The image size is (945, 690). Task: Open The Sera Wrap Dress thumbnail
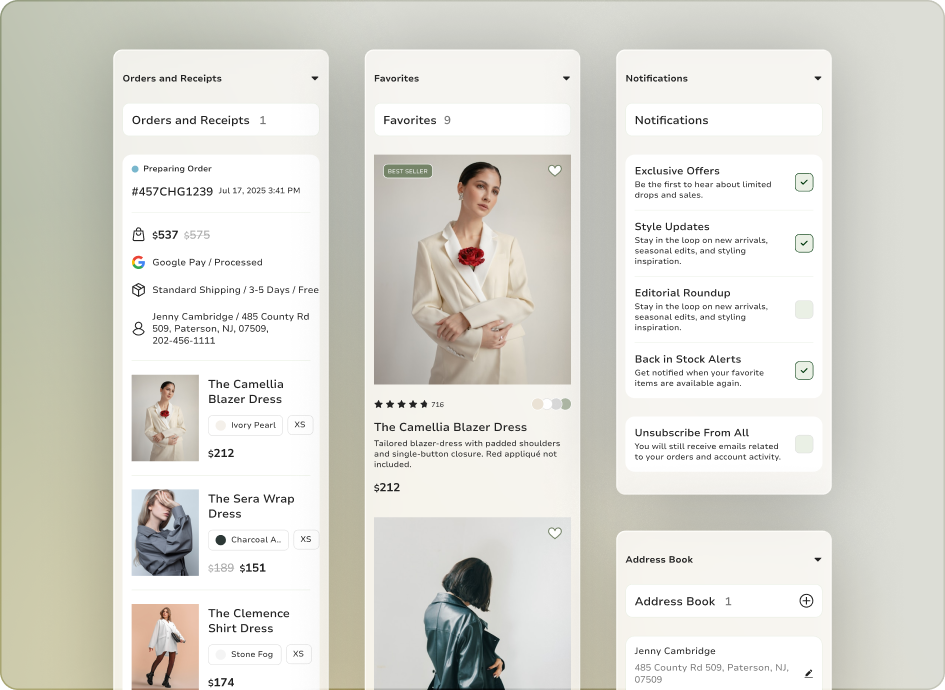click(165, 532)
